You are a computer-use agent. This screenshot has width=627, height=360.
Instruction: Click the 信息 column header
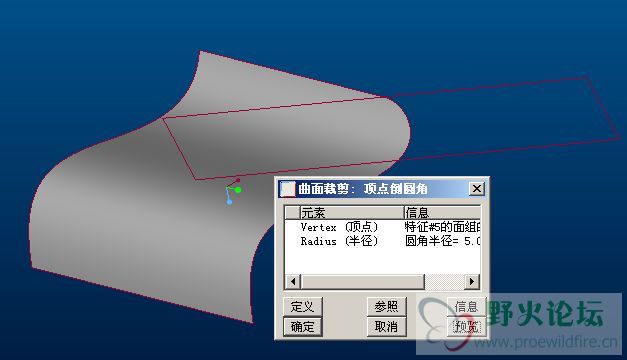click(x=442, y=212)
